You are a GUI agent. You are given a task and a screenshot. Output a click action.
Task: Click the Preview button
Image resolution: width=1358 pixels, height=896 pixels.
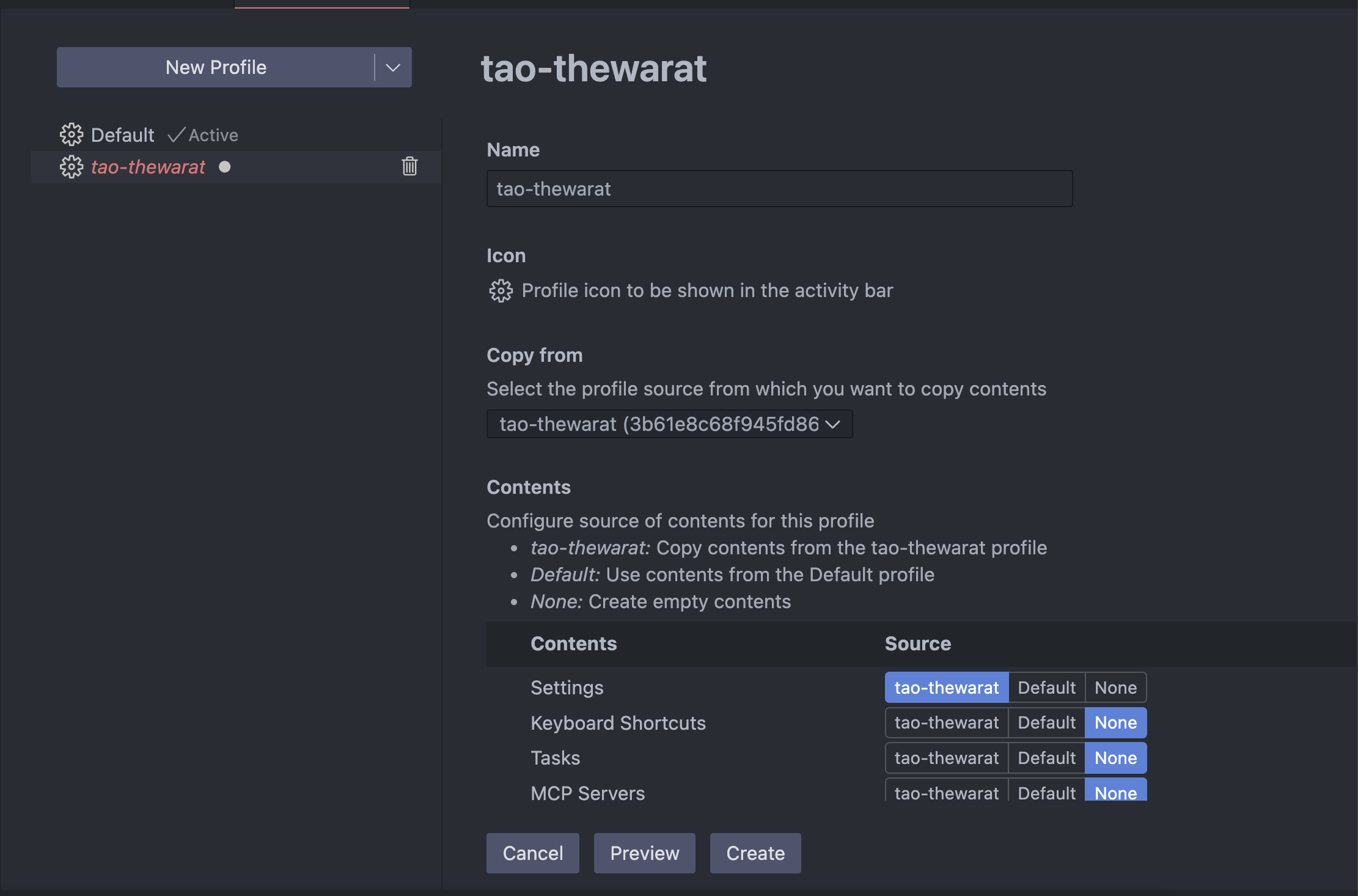tap(645, 853)
